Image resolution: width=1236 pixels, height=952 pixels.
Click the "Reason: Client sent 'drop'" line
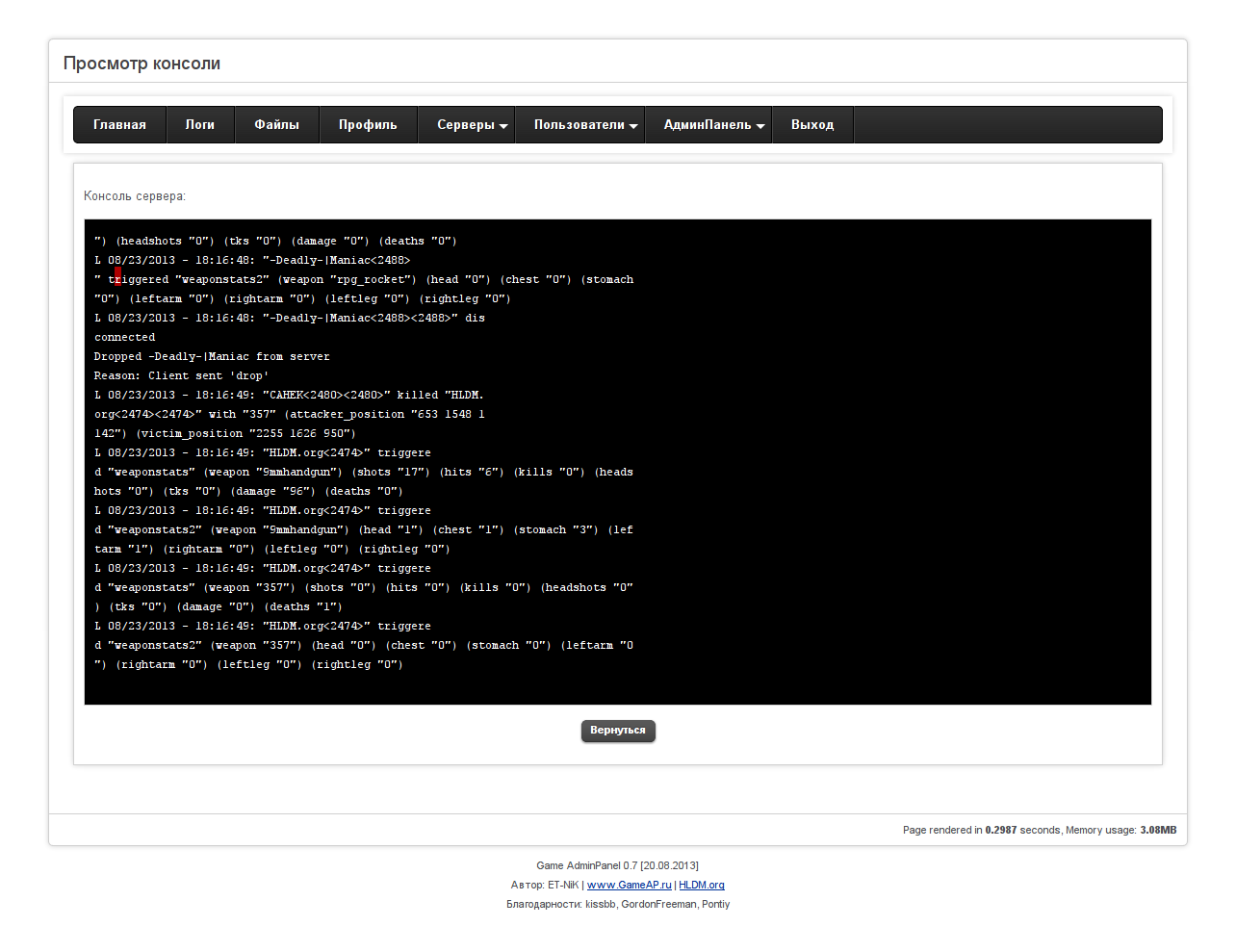(181, 376)
